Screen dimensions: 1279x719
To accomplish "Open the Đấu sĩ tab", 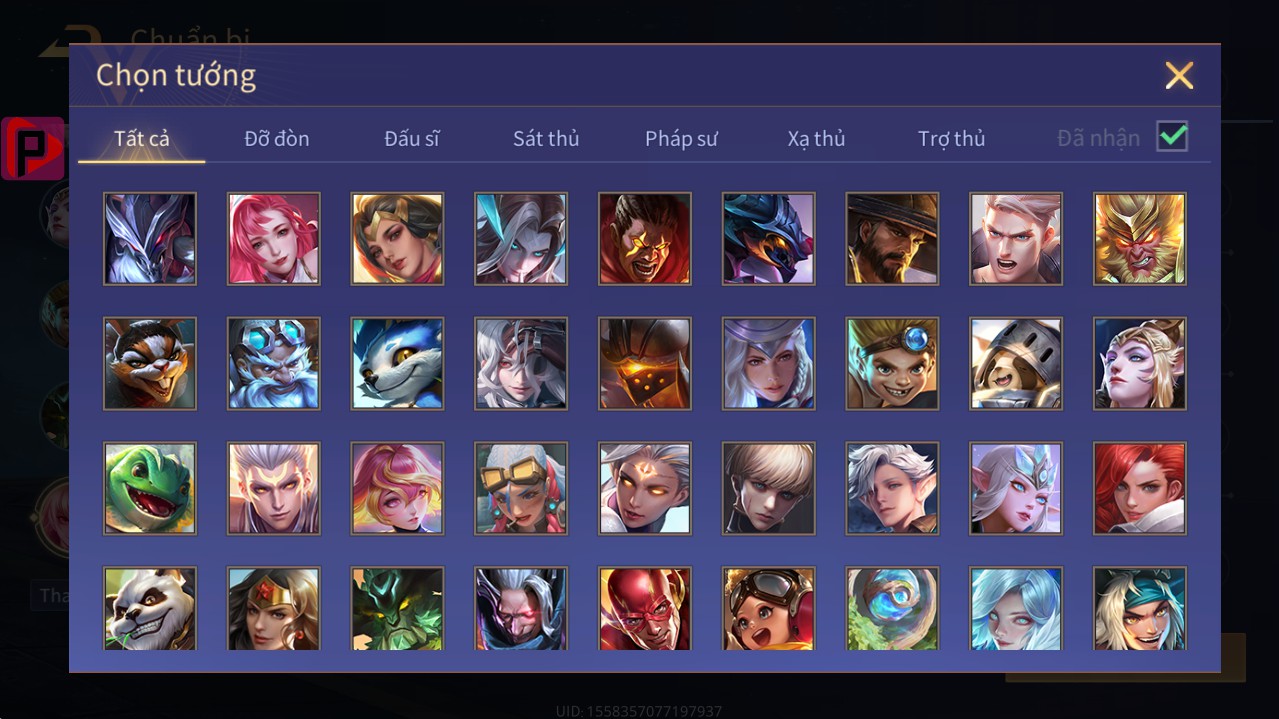I will pyautogui.click(x=412, y=138).
